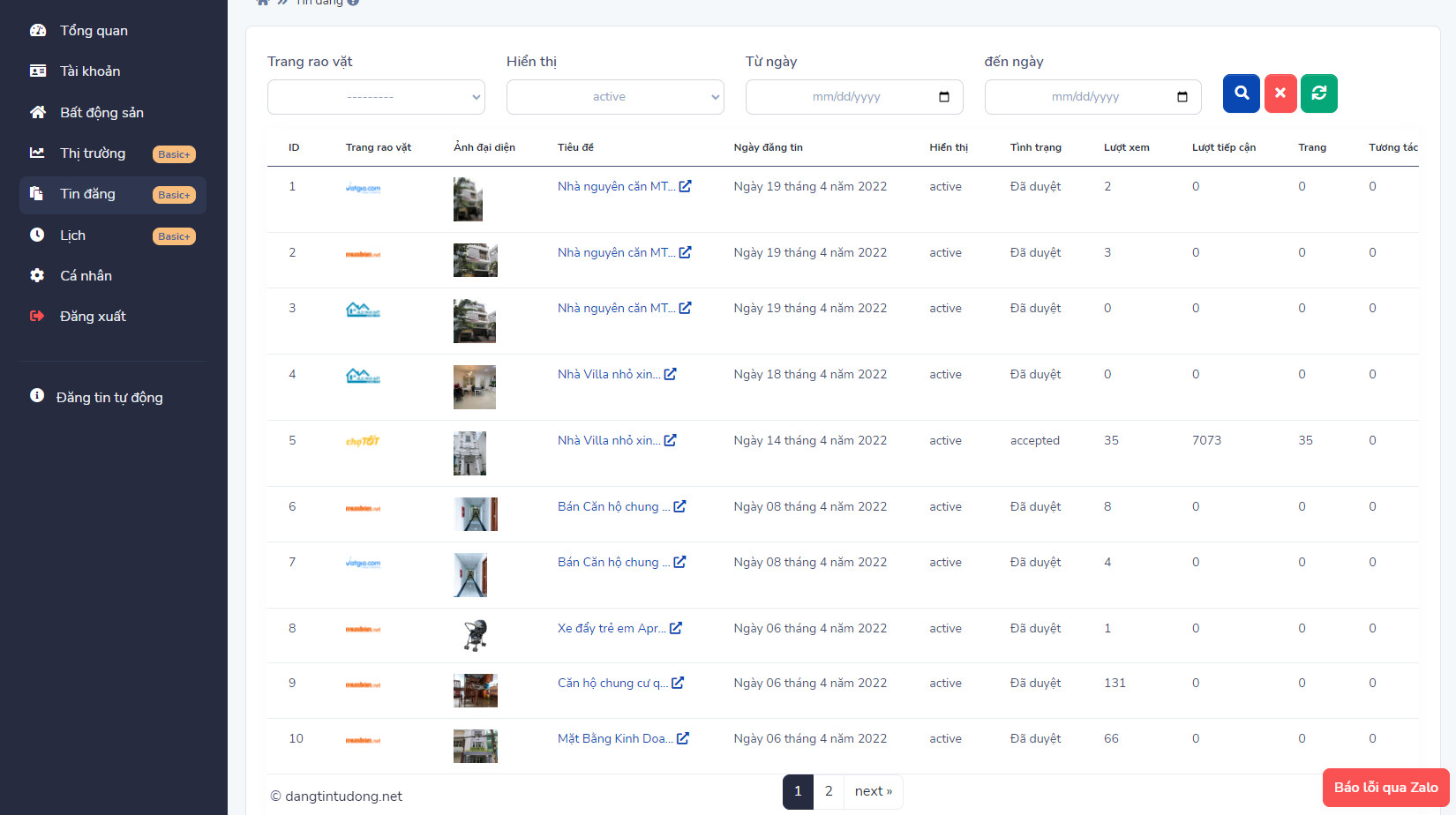
Task: Click calendar icon in Từ ngày field
Action: click(x=943, y=97)
